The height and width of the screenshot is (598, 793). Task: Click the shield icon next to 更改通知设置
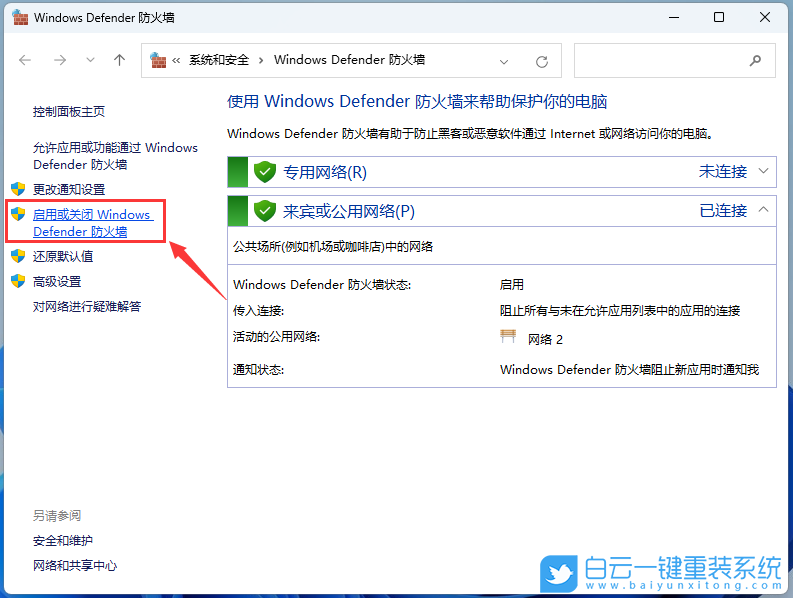(18, 189)
